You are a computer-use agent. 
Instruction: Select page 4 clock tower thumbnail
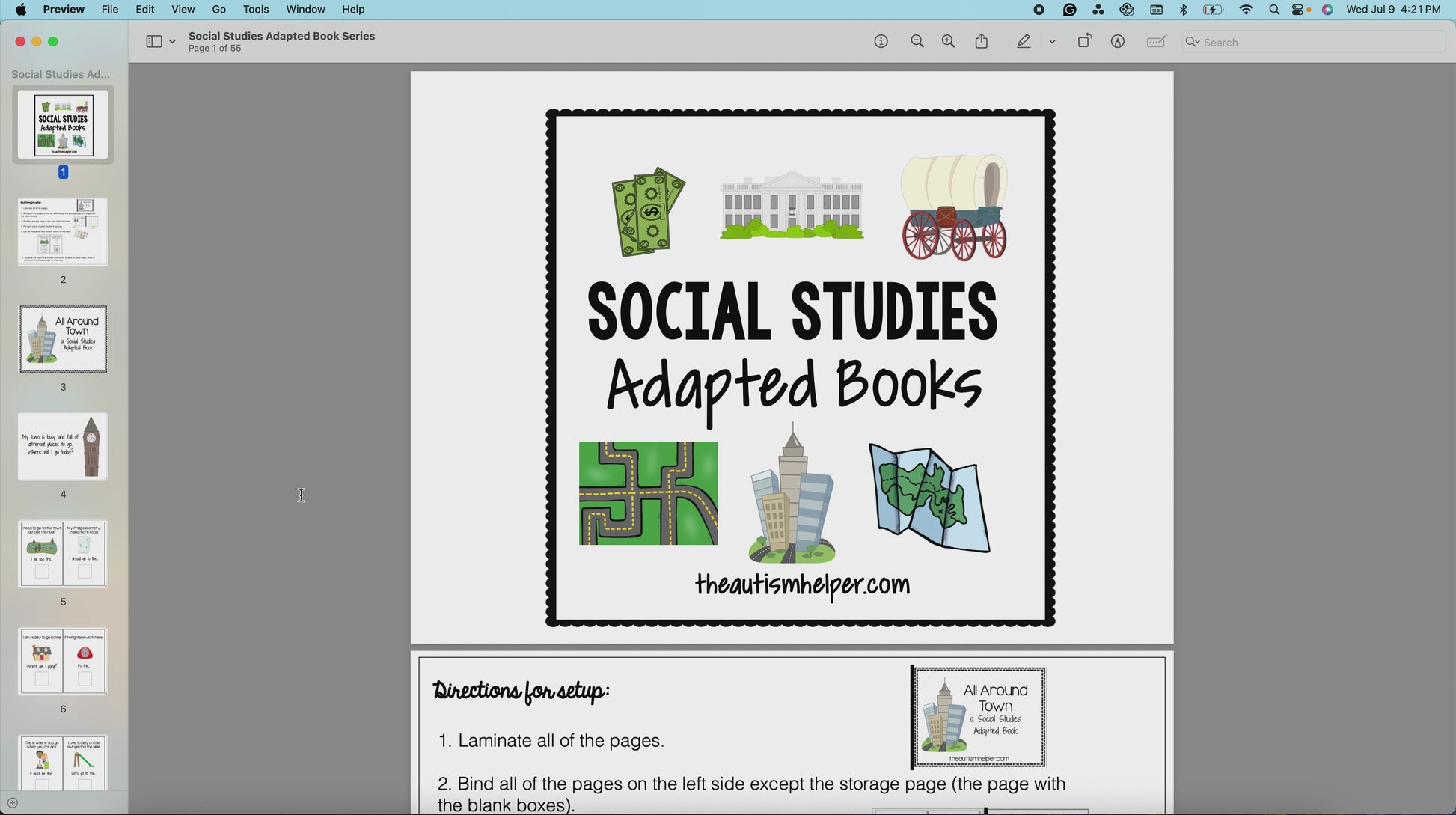click(63, 447)
